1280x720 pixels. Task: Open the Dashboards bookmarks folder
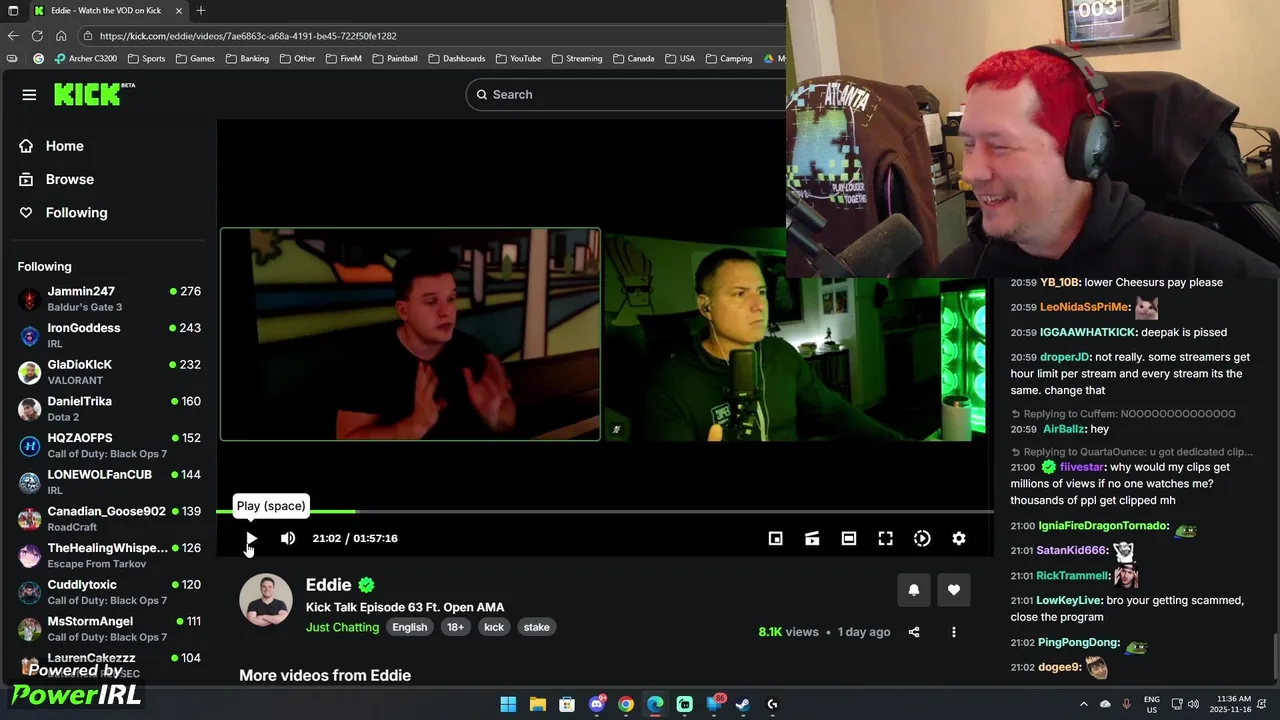[x=456, y=58]
